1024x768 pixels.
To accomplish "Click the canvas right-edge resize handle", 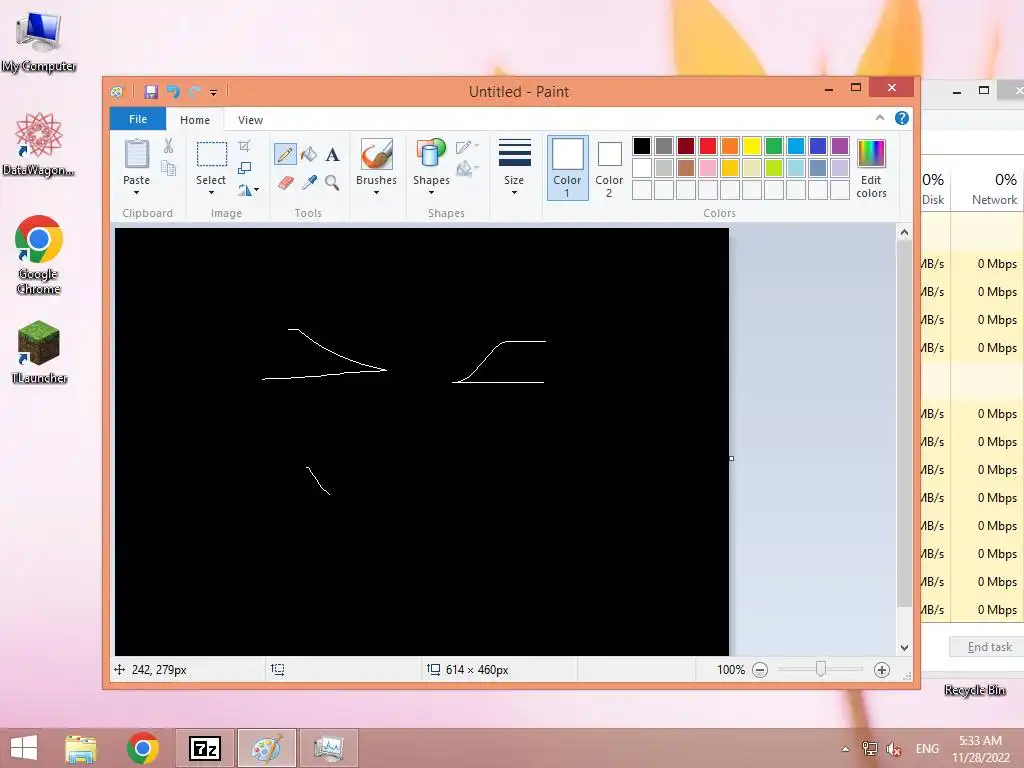I will [731, 458].
